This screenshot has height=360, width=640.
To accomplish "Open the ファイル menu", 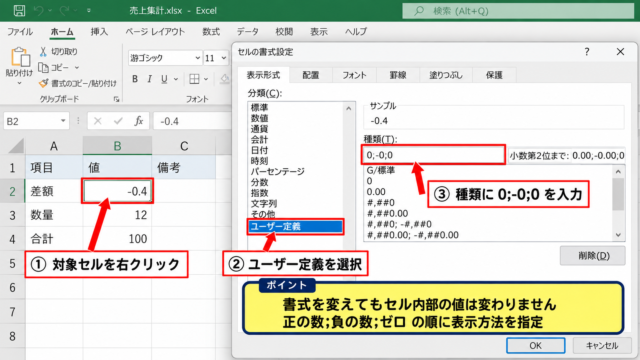I will tap(20, 31).
